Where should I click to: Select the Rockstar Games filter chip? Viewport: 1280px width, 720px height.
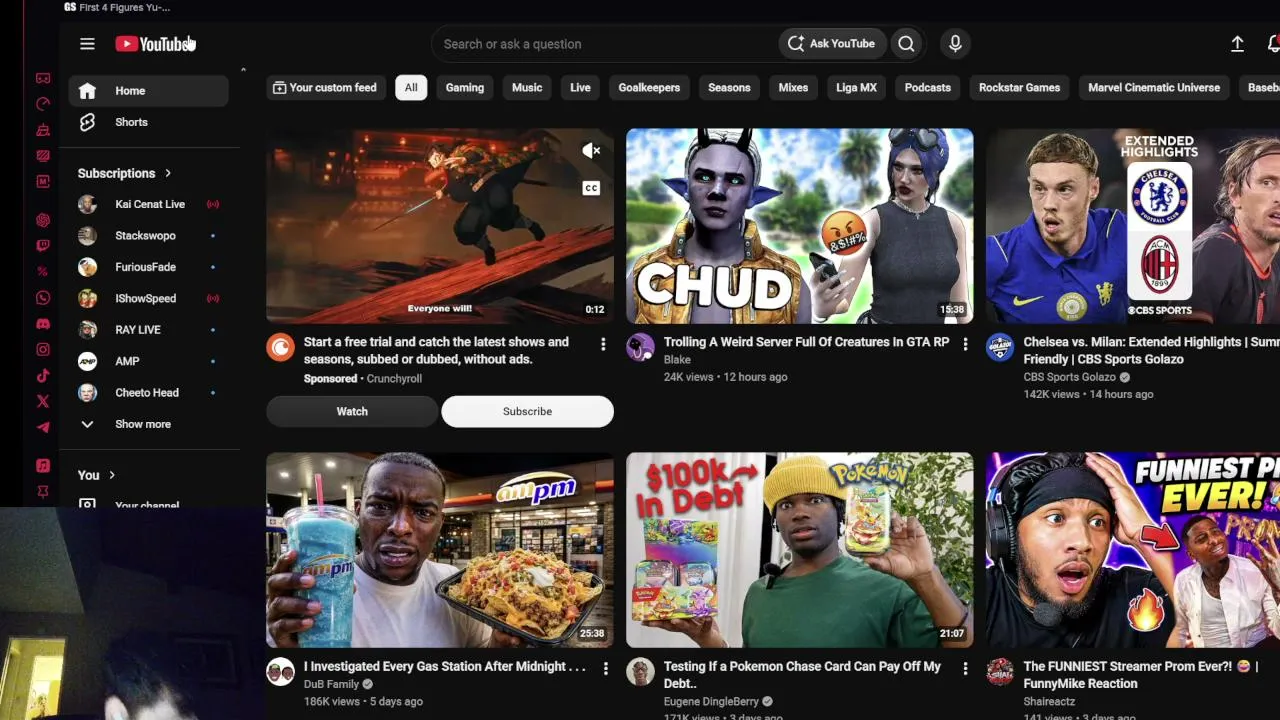pos(1019,88)
